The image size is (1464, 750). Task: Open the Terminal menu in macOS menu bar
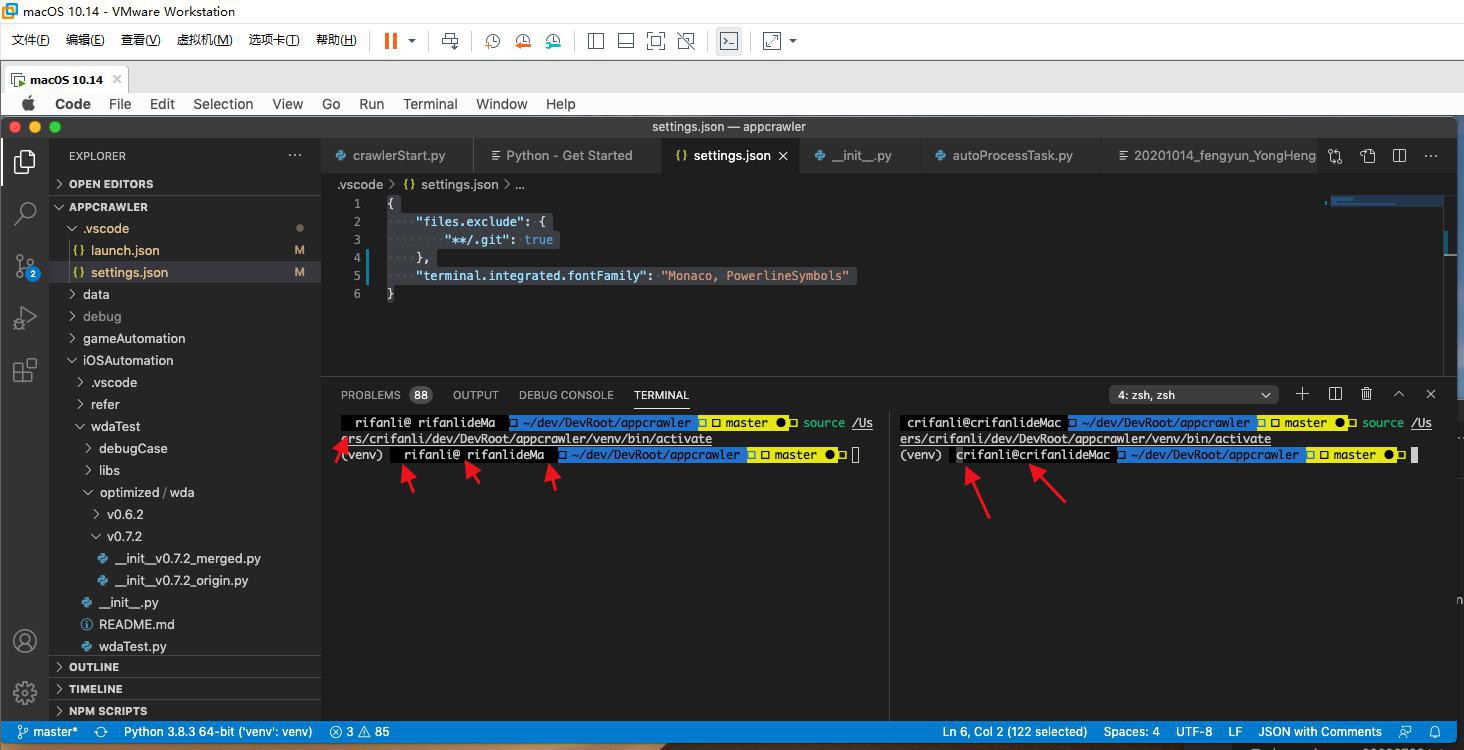coord(430,104)
